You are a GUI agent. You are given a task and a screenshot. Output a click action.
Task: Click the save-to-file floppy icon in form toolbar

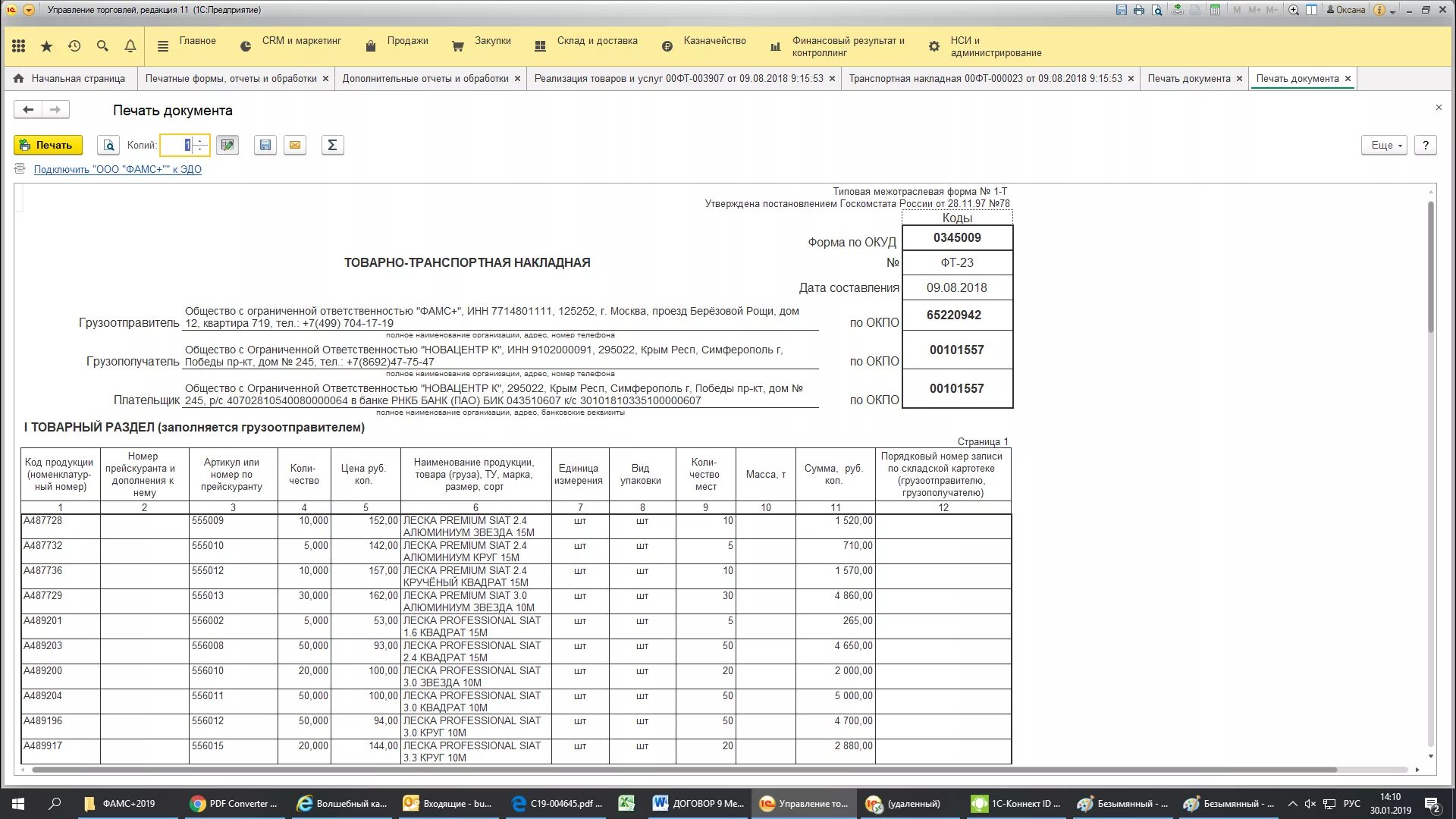pos(265,145)
